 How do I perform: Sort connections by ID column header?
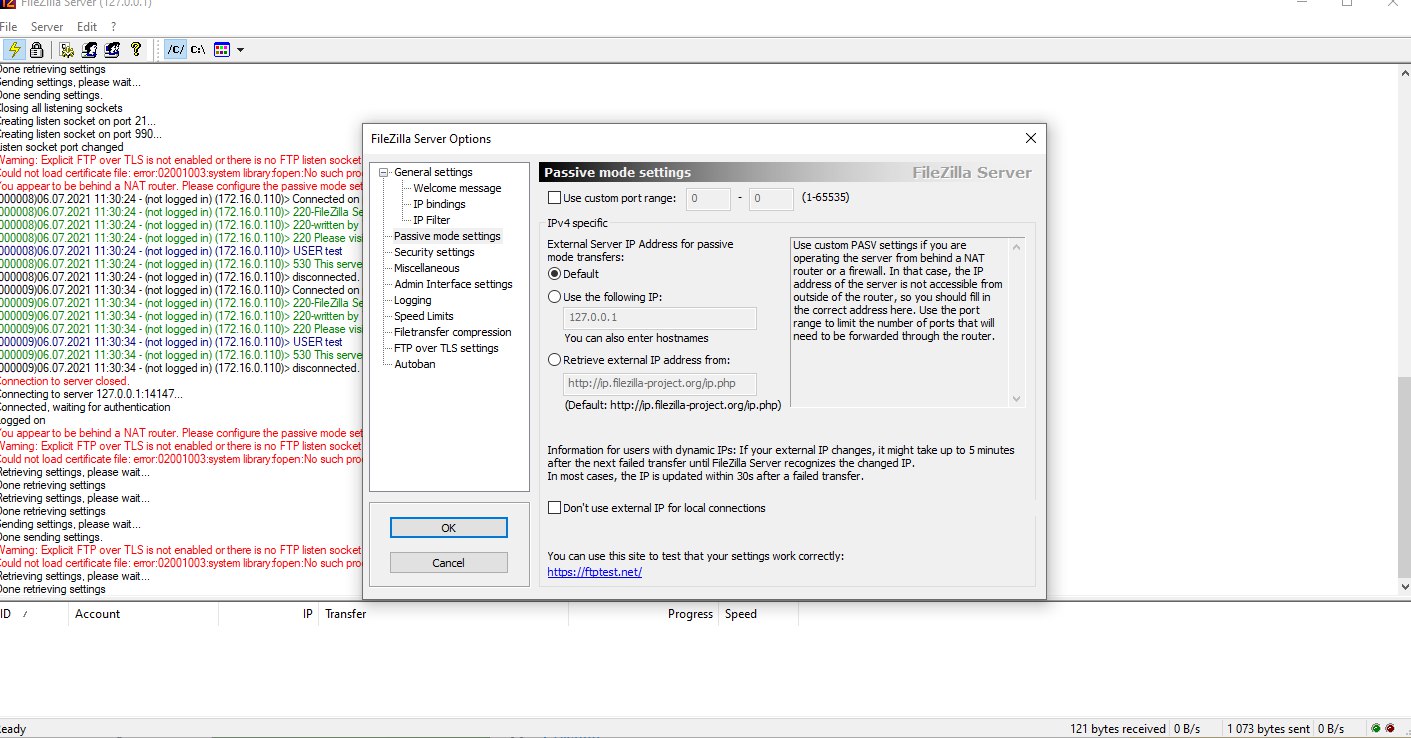click(x=33, y=614)
